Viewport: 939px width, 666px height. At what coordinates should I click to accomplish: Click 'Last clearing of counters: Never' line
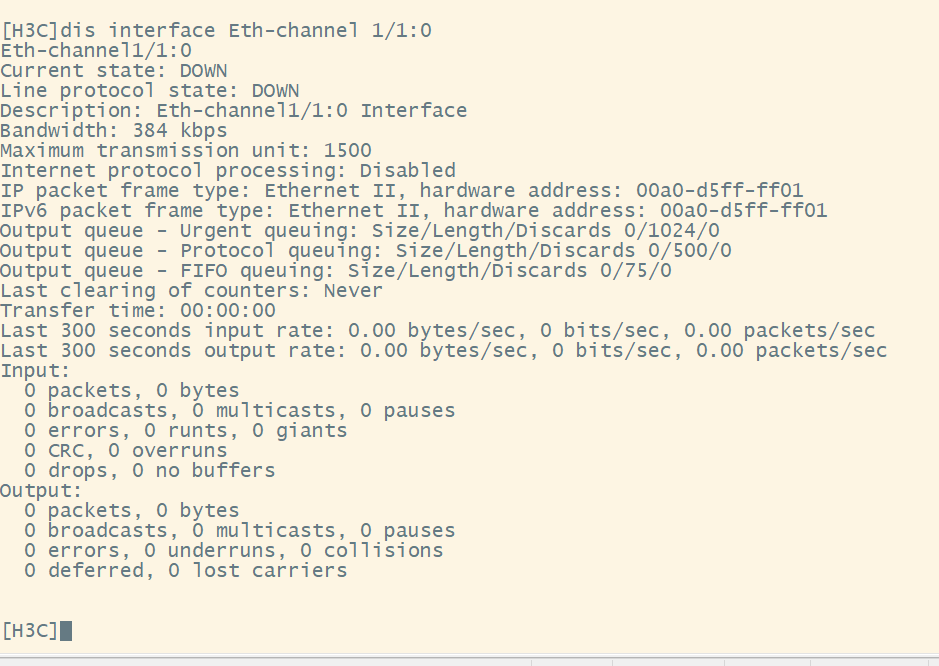point(191,290)
